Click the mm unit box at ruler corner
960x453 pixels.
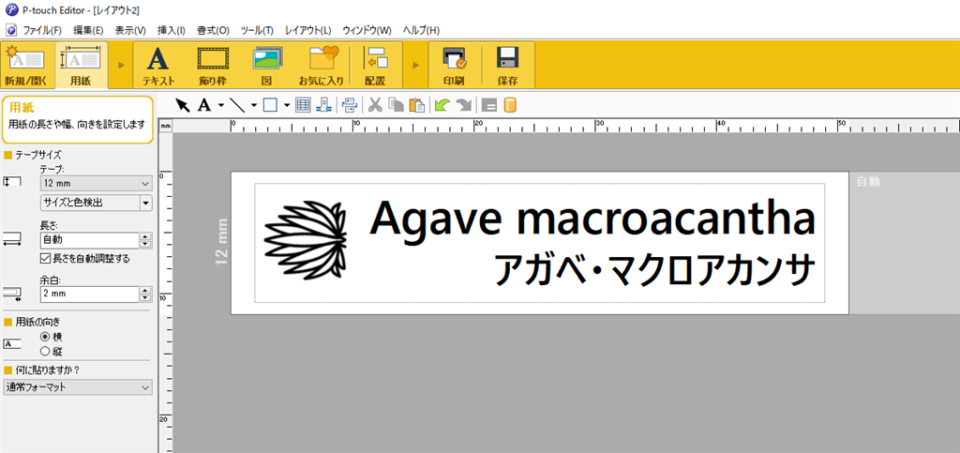tap(165, 125)
